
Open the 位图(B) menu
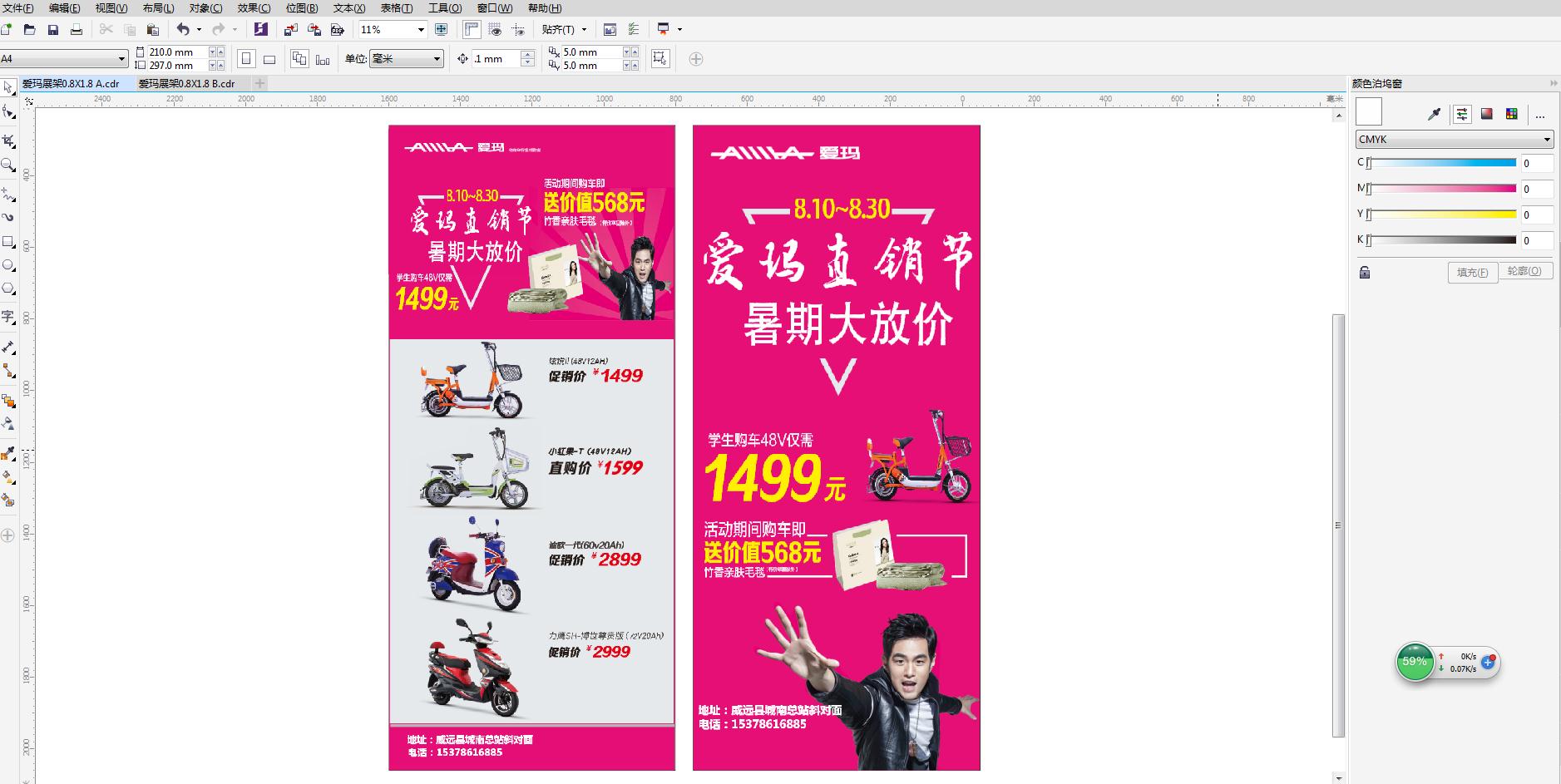tap(302, 7)
